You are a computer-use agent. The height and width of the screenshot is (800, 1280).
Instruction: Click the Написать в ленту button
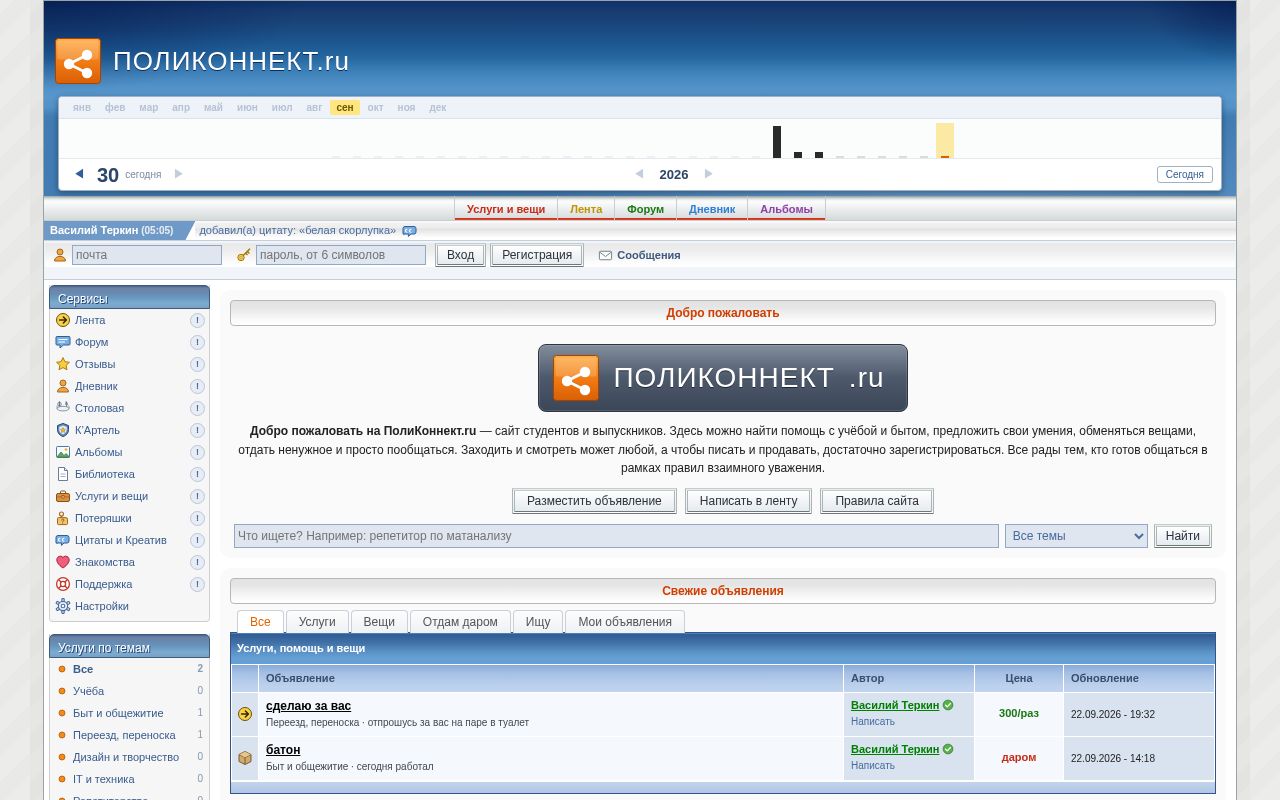click(749, 501)
